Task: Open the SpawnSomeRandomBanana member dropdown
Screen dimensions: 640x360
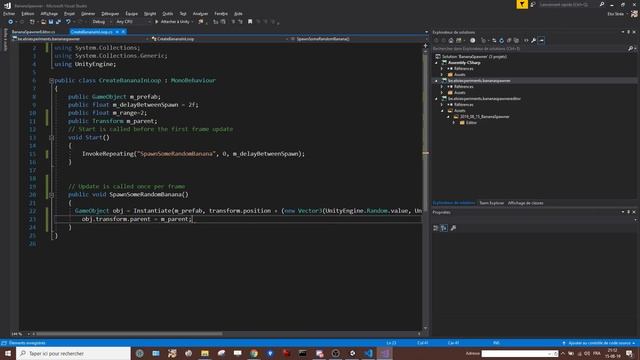Action: click(x=358, y=39)
